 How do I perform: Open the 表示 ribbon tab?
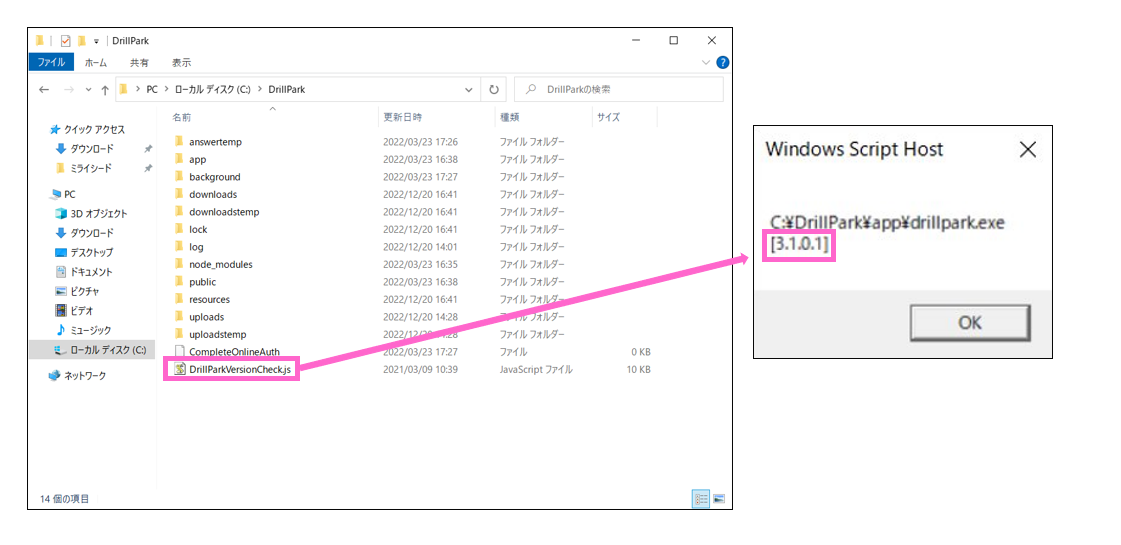pyautogui.click(x=181, y=62)
